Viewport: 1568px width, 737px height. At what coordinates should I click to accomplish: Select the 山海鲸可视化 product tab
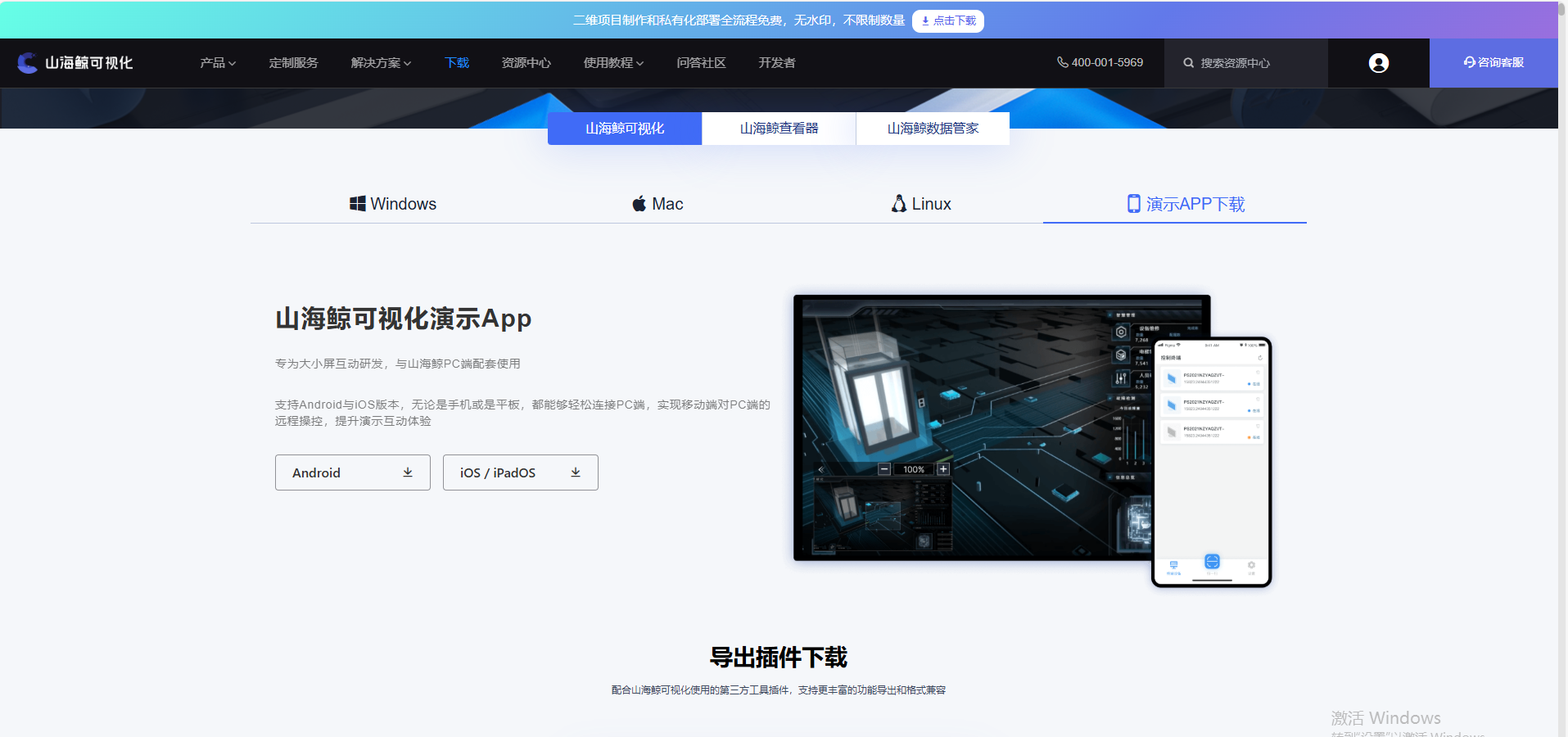625,129
